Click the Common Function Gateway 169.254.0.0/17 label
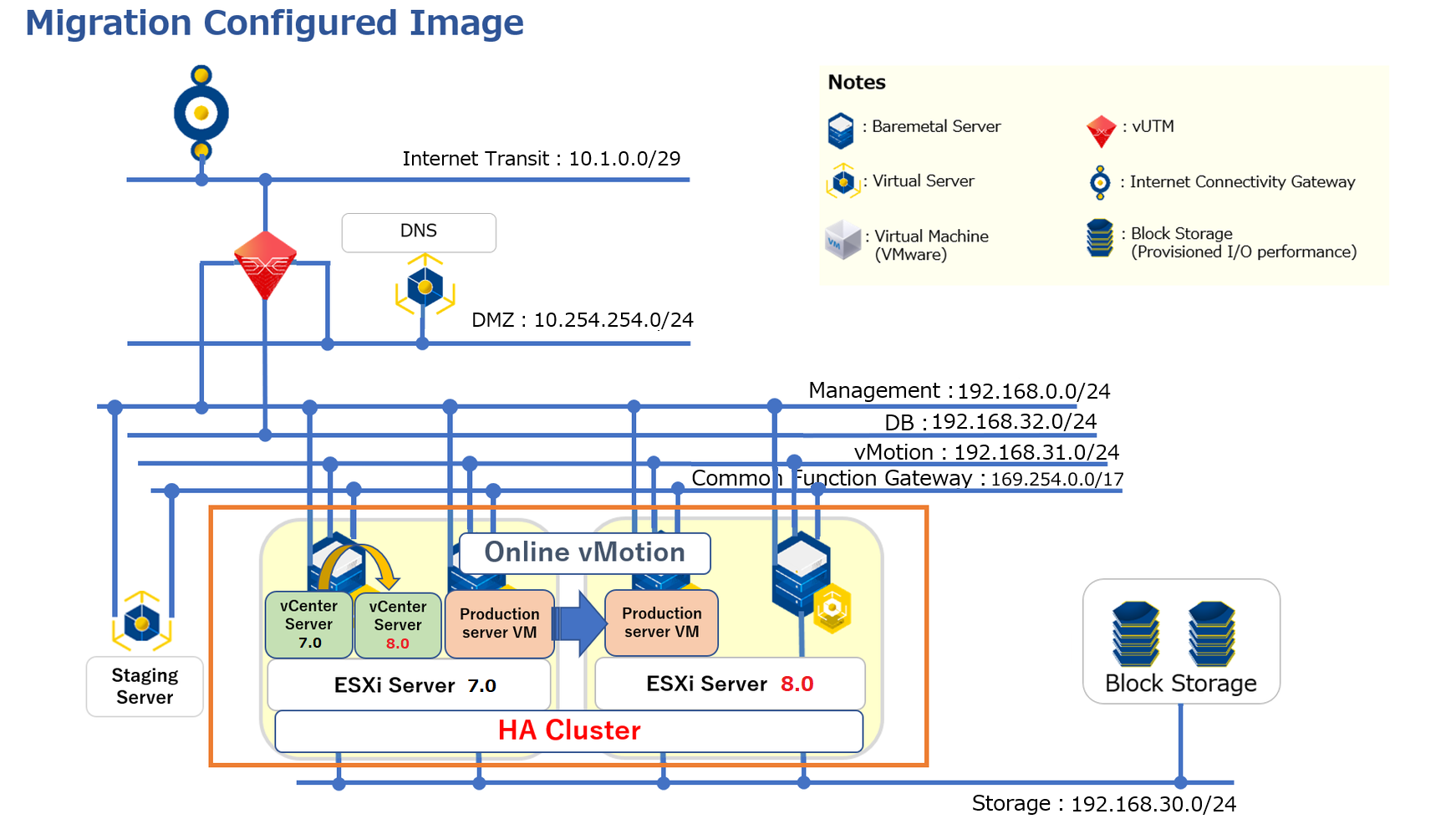Screen dimensions: 1456x819 pos(908,479)
